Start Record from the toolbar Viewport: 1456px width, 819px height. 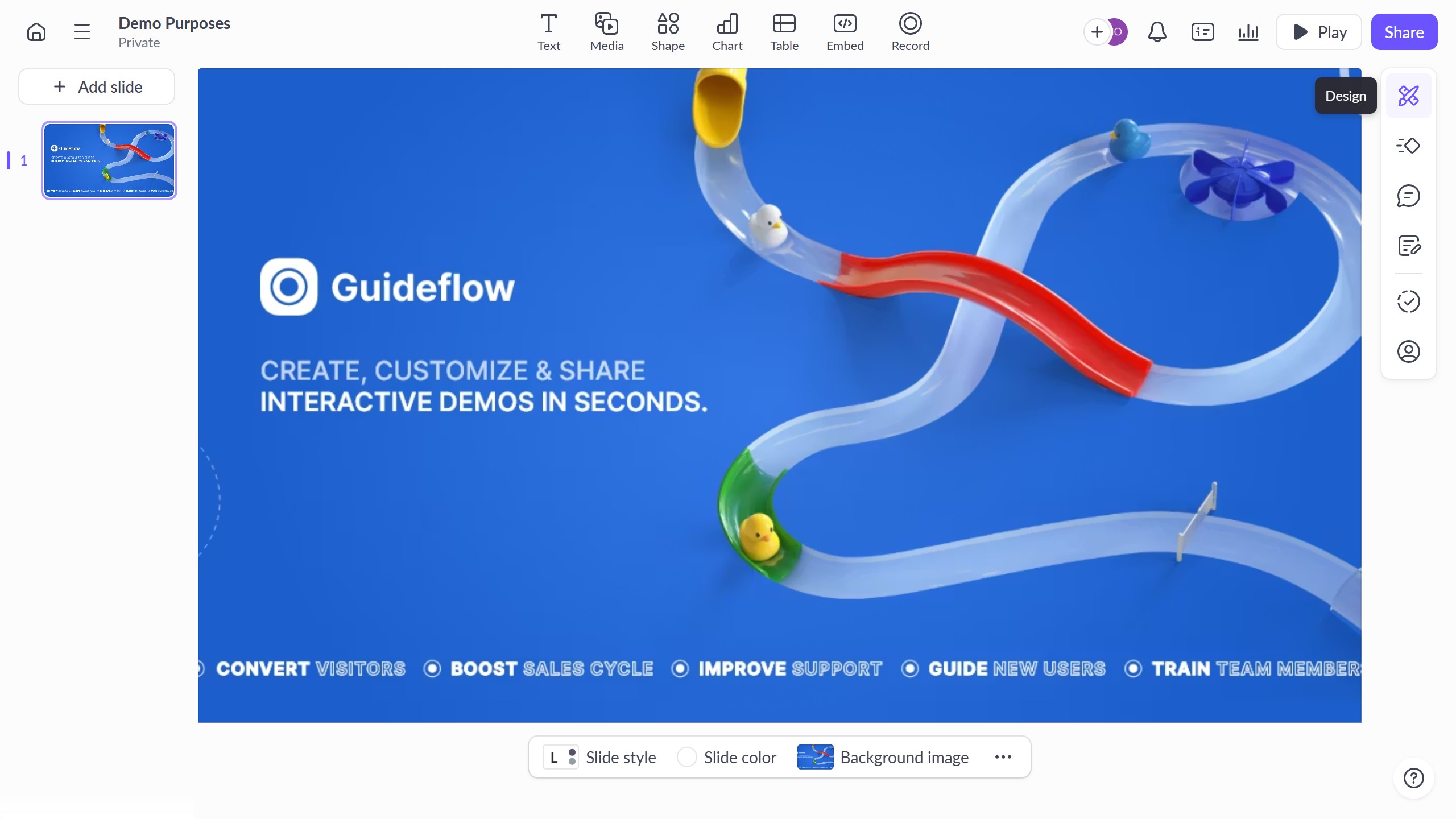coord(910,32)
